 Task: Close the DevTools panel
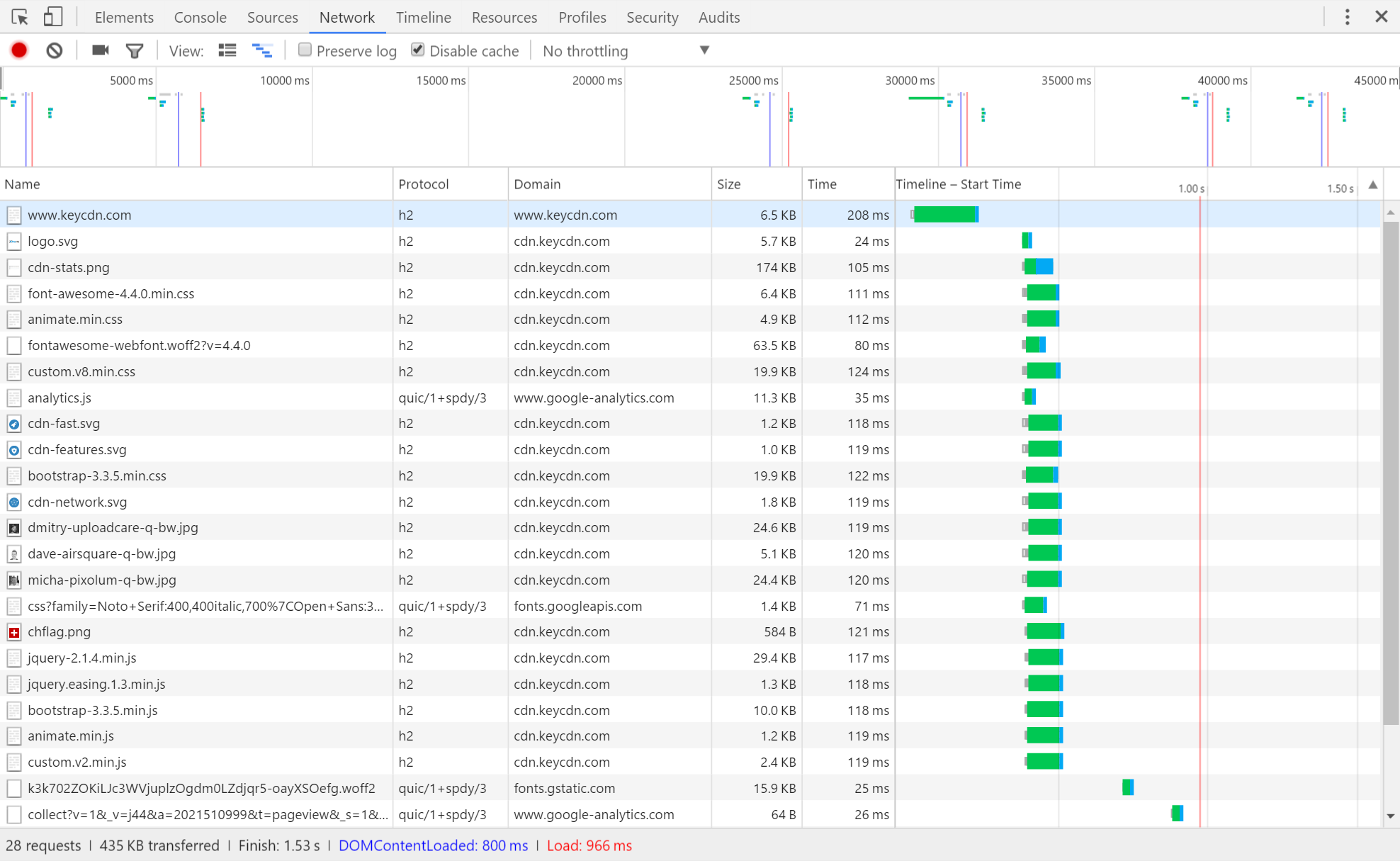click(1382, 17)
